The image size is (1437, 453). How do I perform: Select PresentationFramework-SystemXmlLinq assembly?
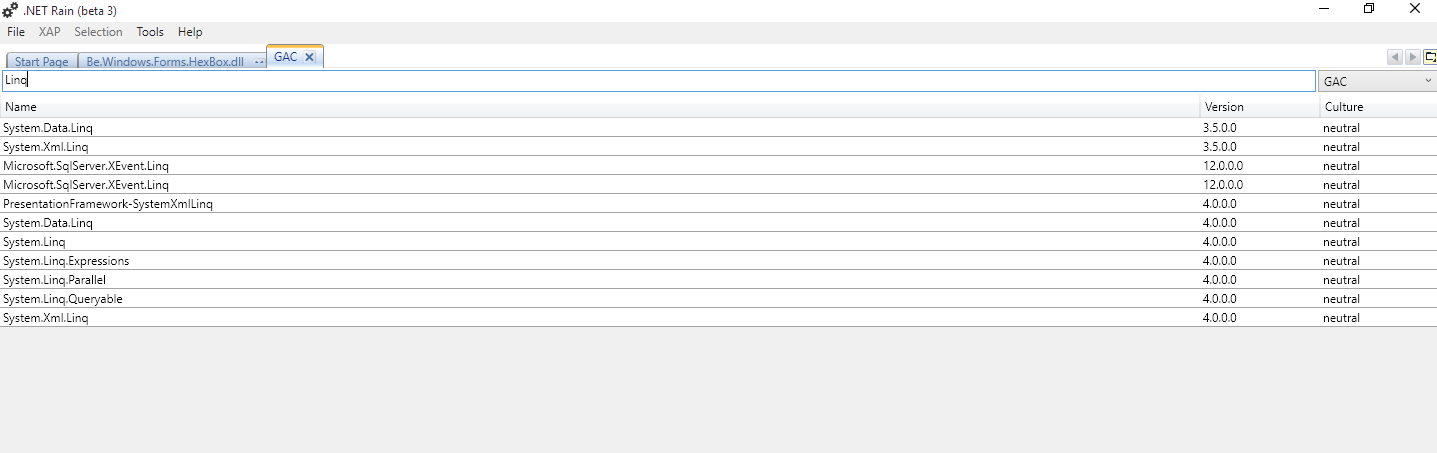[x=718, y=204]
